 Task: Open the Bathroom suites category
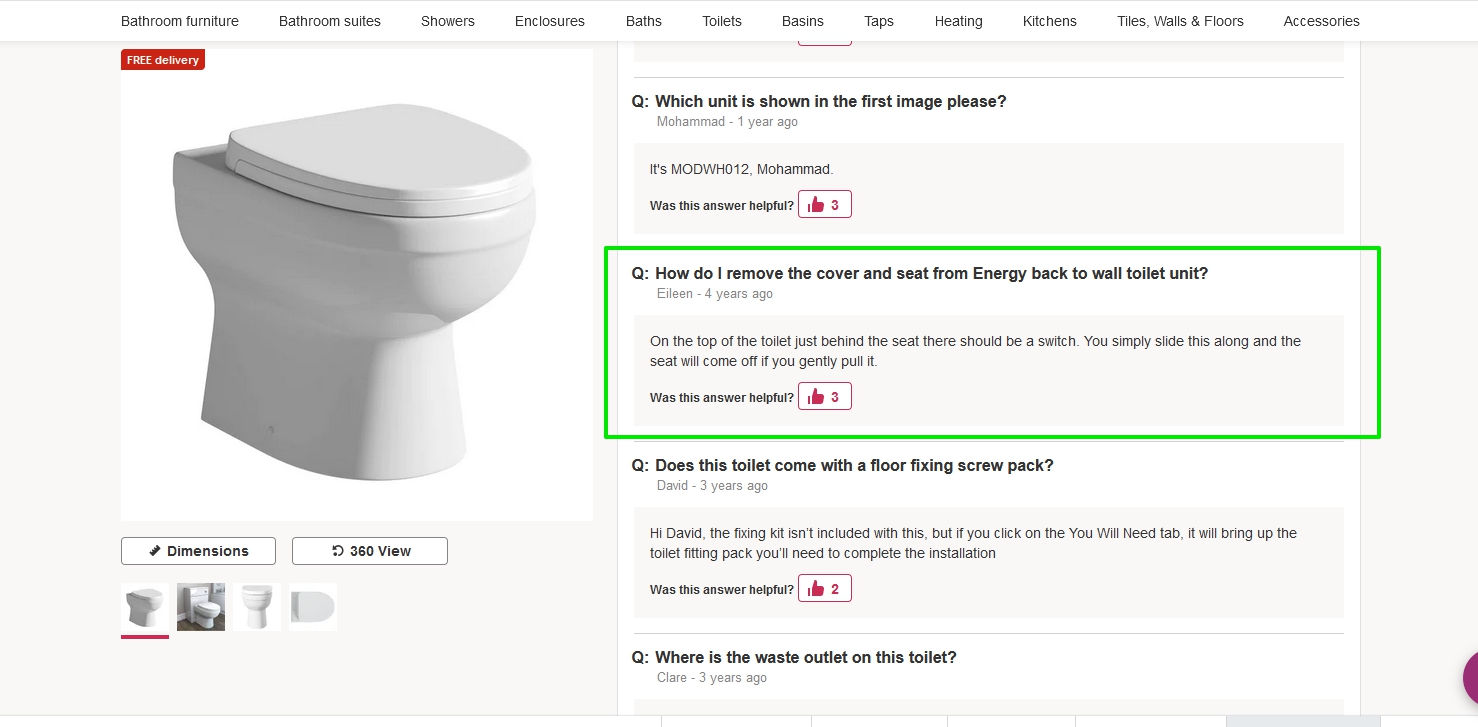(x=330, y=21)
